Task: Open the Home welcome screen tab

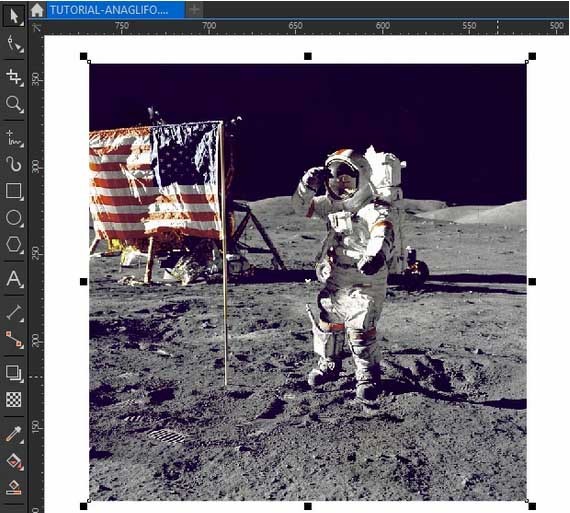Action: (37, 10)
